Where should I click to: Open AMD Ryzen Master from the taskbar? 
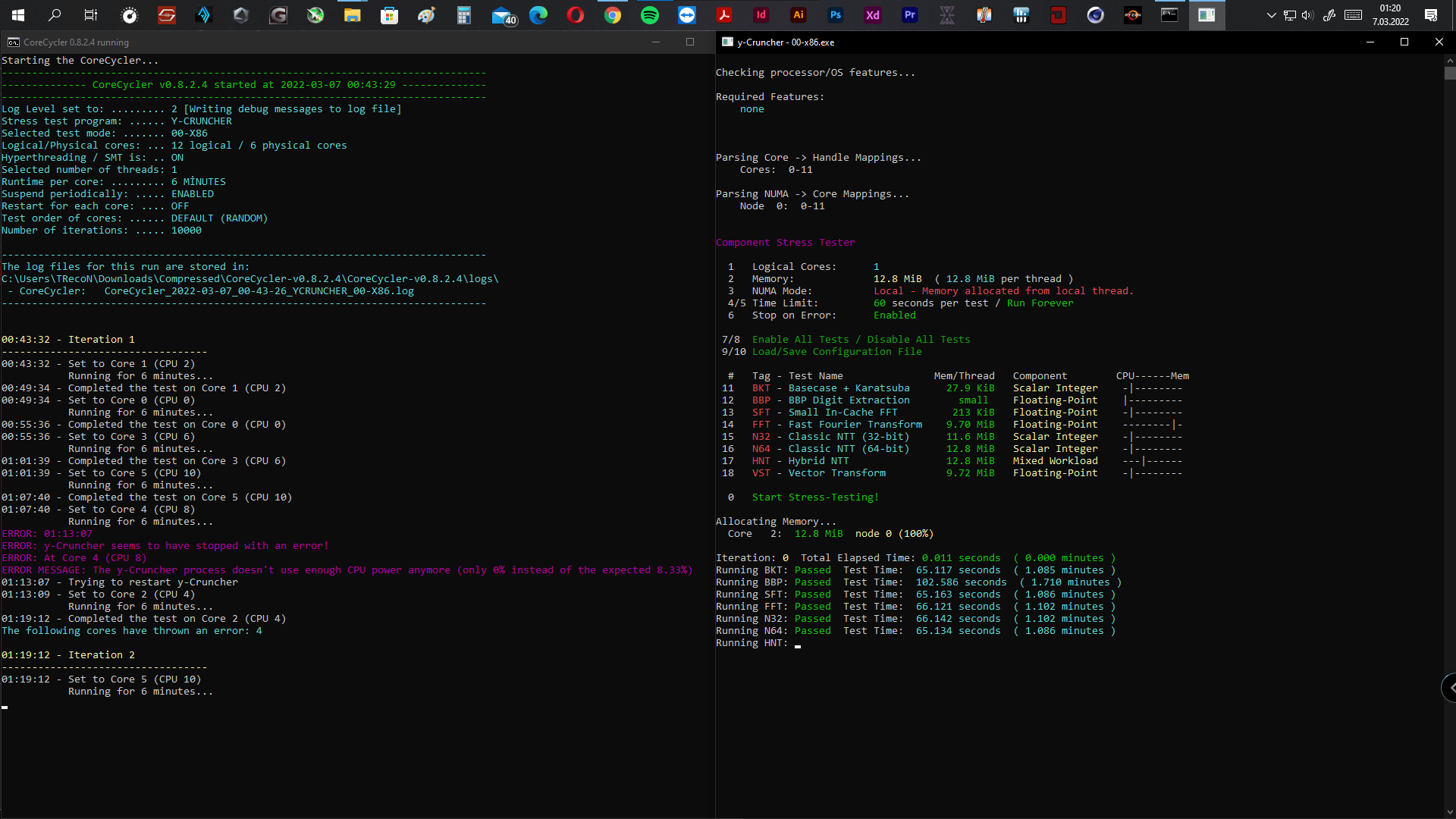1133,15
